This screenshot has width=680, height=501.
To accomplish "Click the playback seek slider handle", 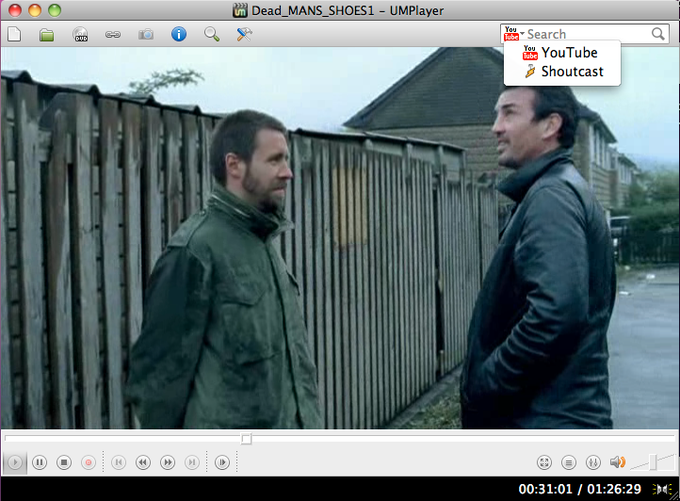I will pos(246,439).
